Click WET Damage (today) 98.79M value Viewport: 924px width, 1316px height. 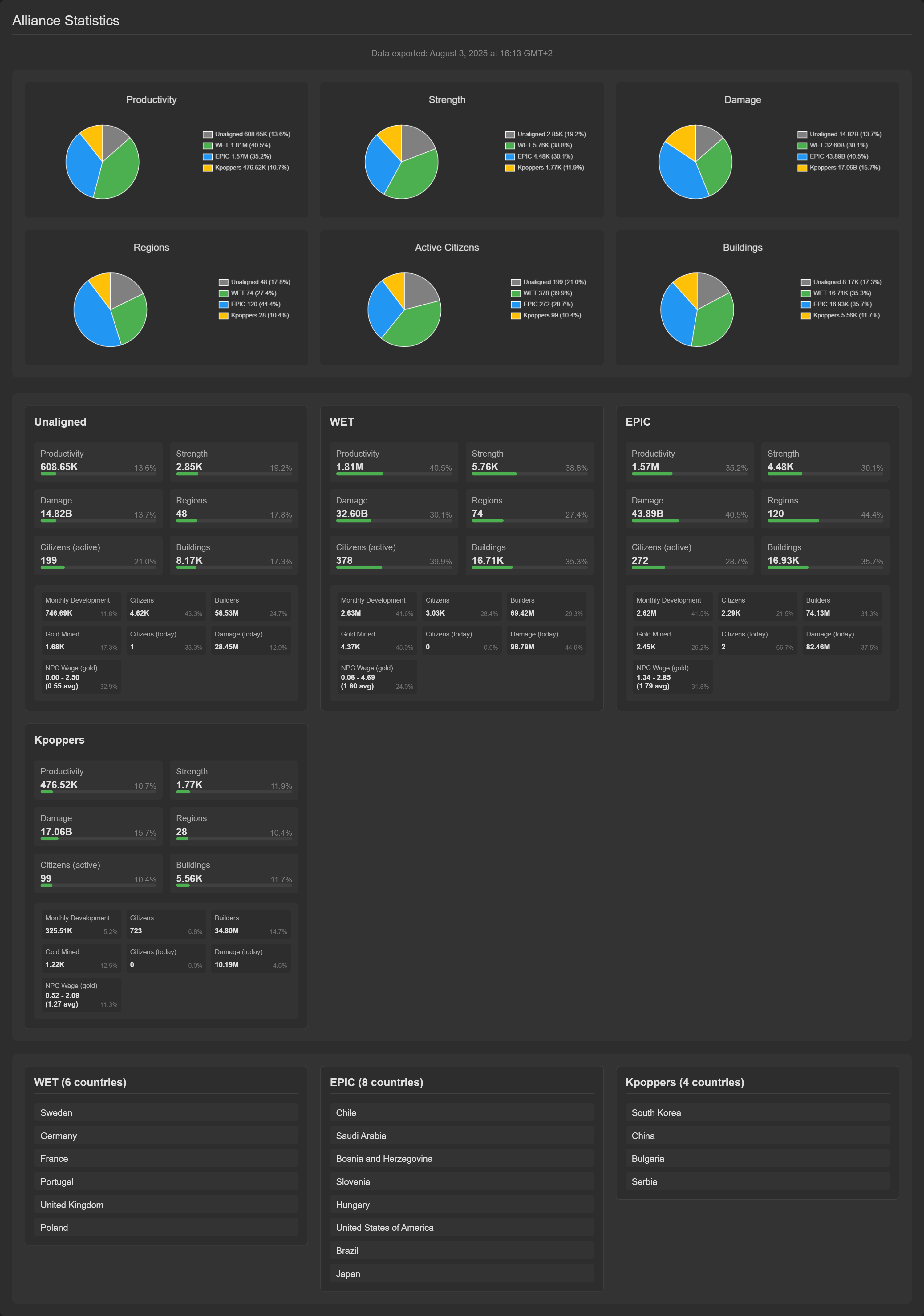pos(522,647)
